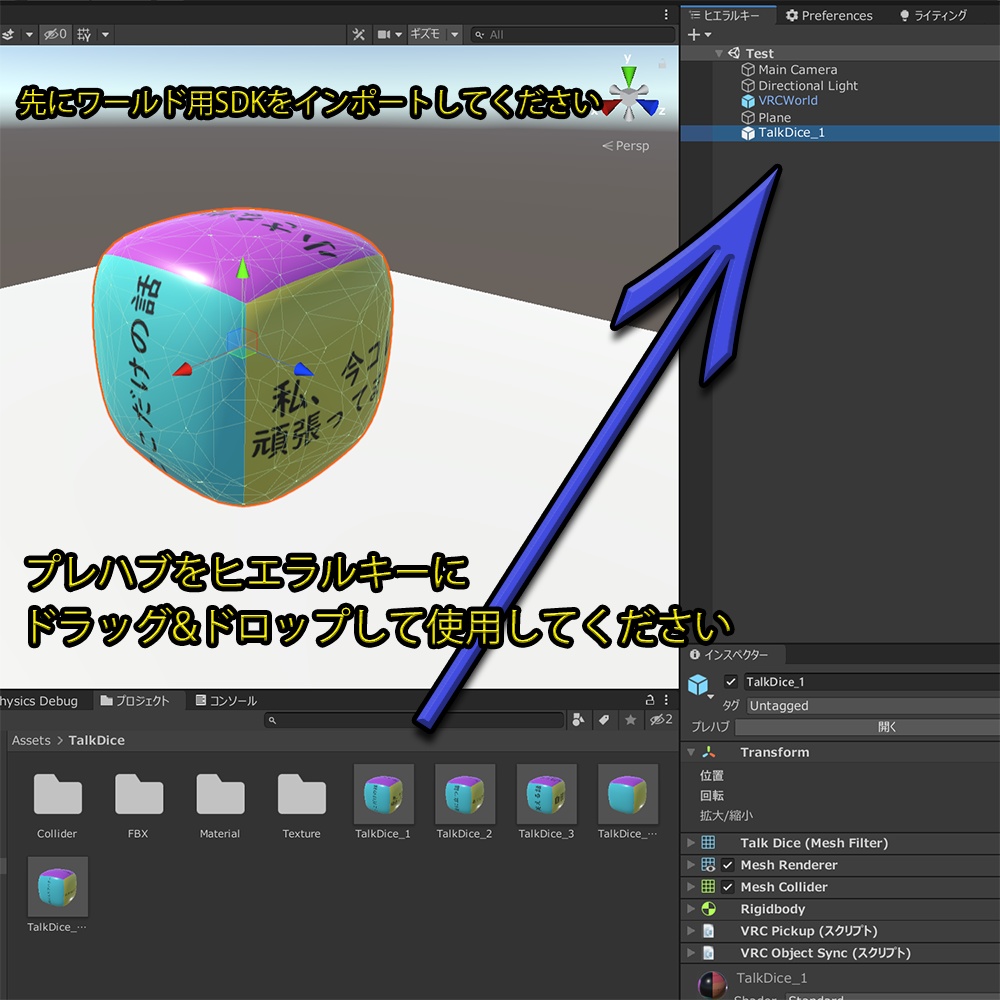Click the camera icon in the scene view toolbar

click(x=386, y=33)
